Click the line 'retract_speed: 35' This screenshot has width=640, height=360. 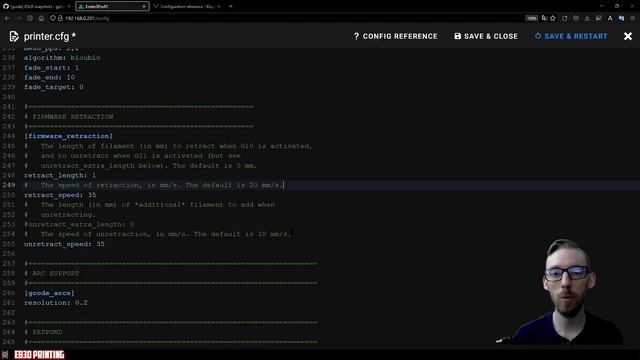coord(60,195)
